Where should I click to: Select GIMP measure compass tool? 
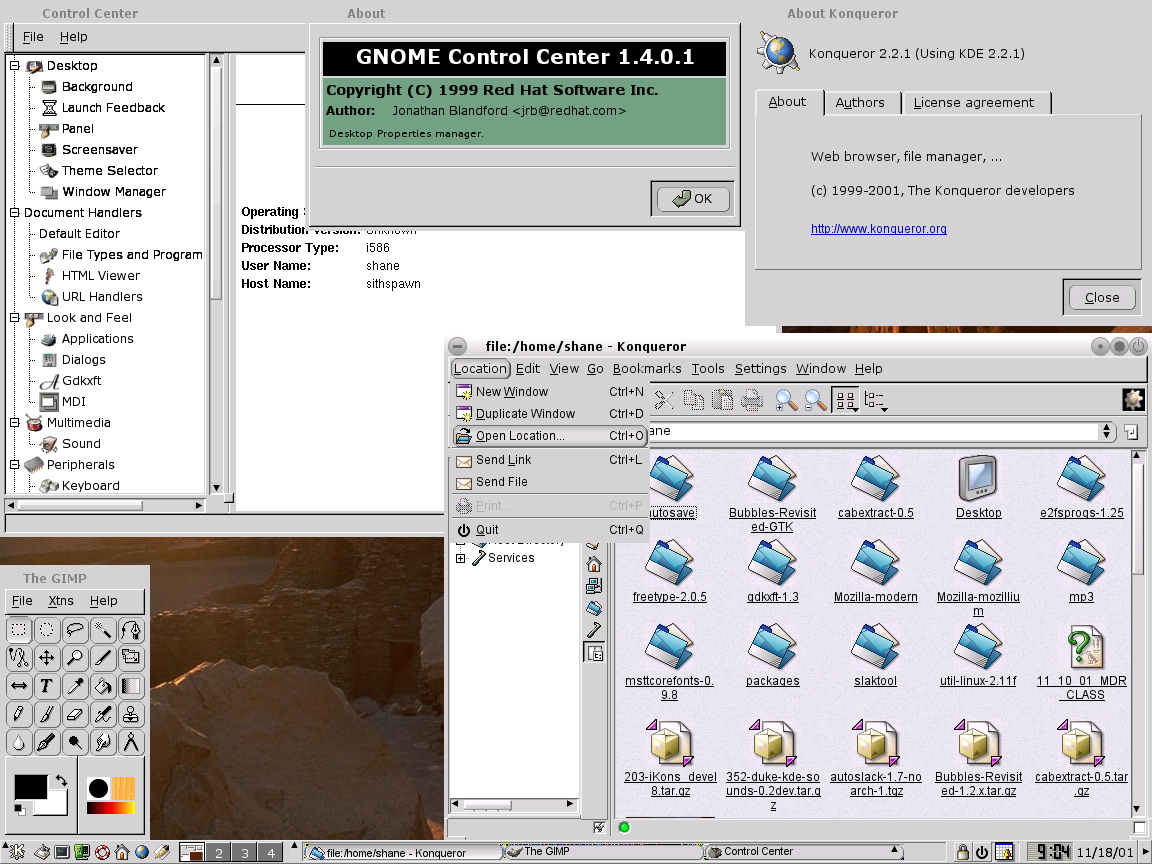pyautogui.click(x=131, y=742)
